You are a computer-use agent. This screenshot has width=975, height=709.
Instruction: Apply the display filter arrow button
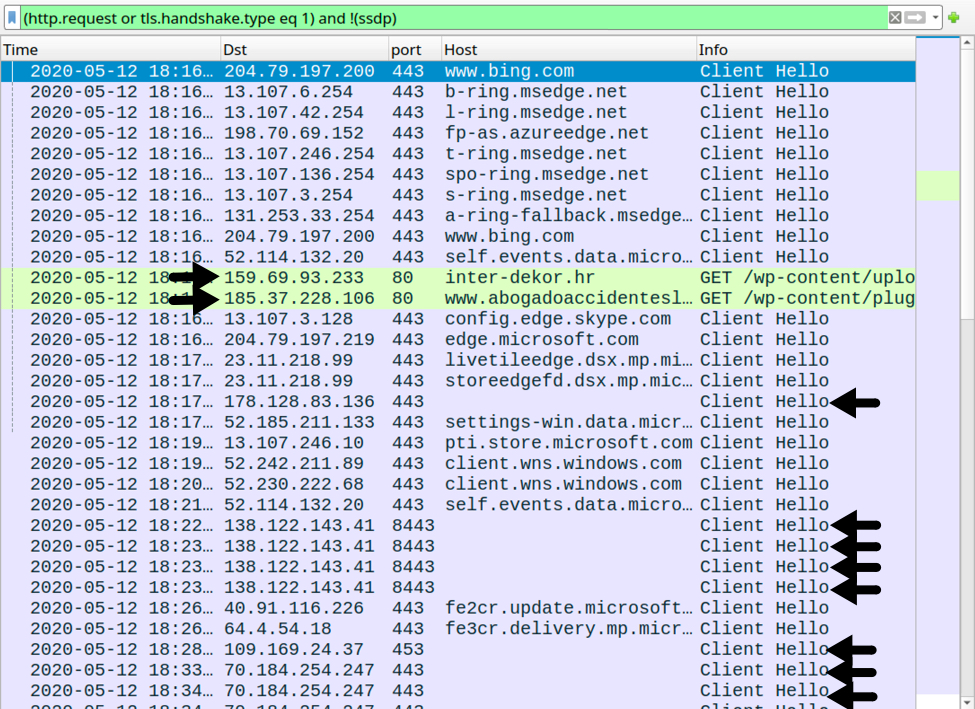tap(915, 17)
